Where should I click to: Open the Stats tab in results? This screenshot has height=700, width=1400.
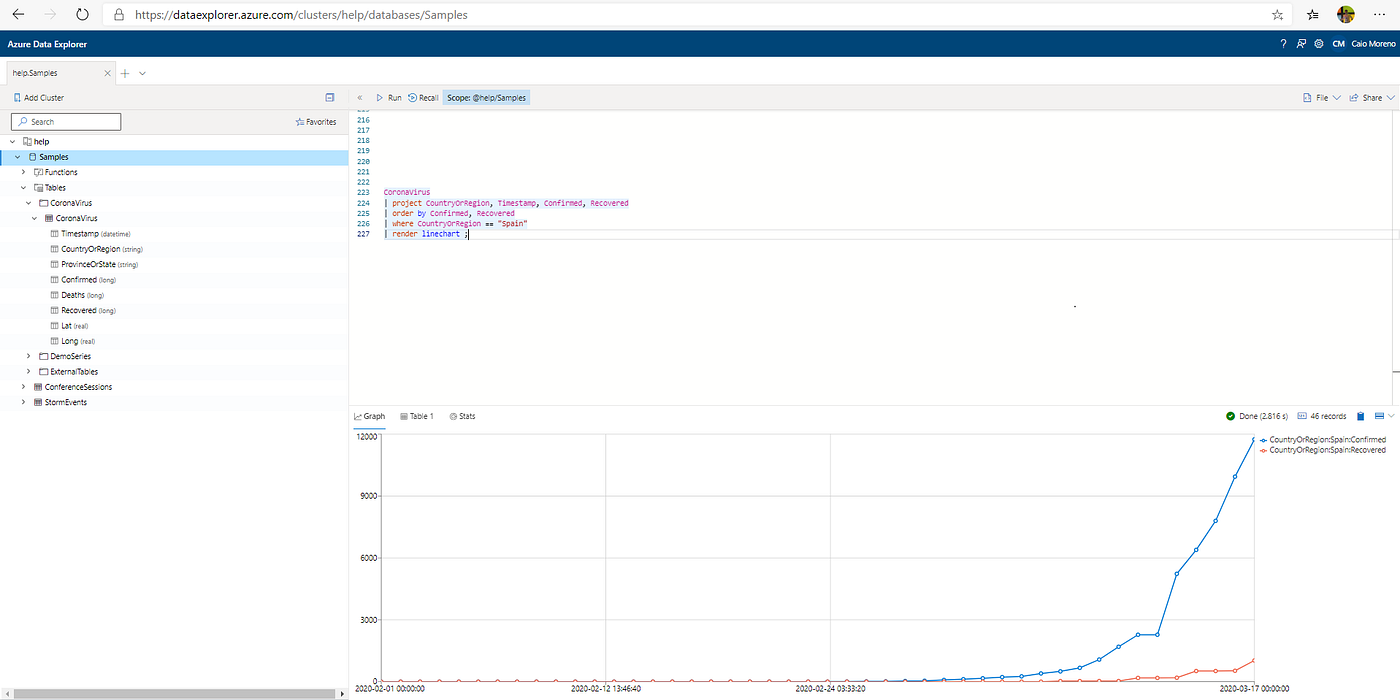pyautogui.click(x=462, y=416)
